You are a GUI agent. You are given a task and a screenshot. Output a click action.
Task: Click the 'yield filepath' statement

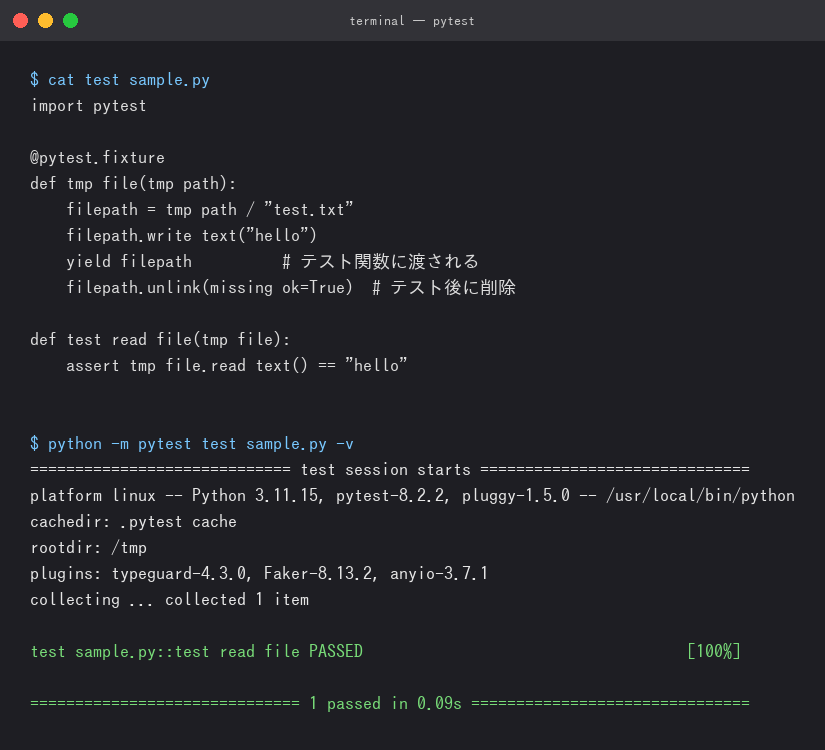129,262
